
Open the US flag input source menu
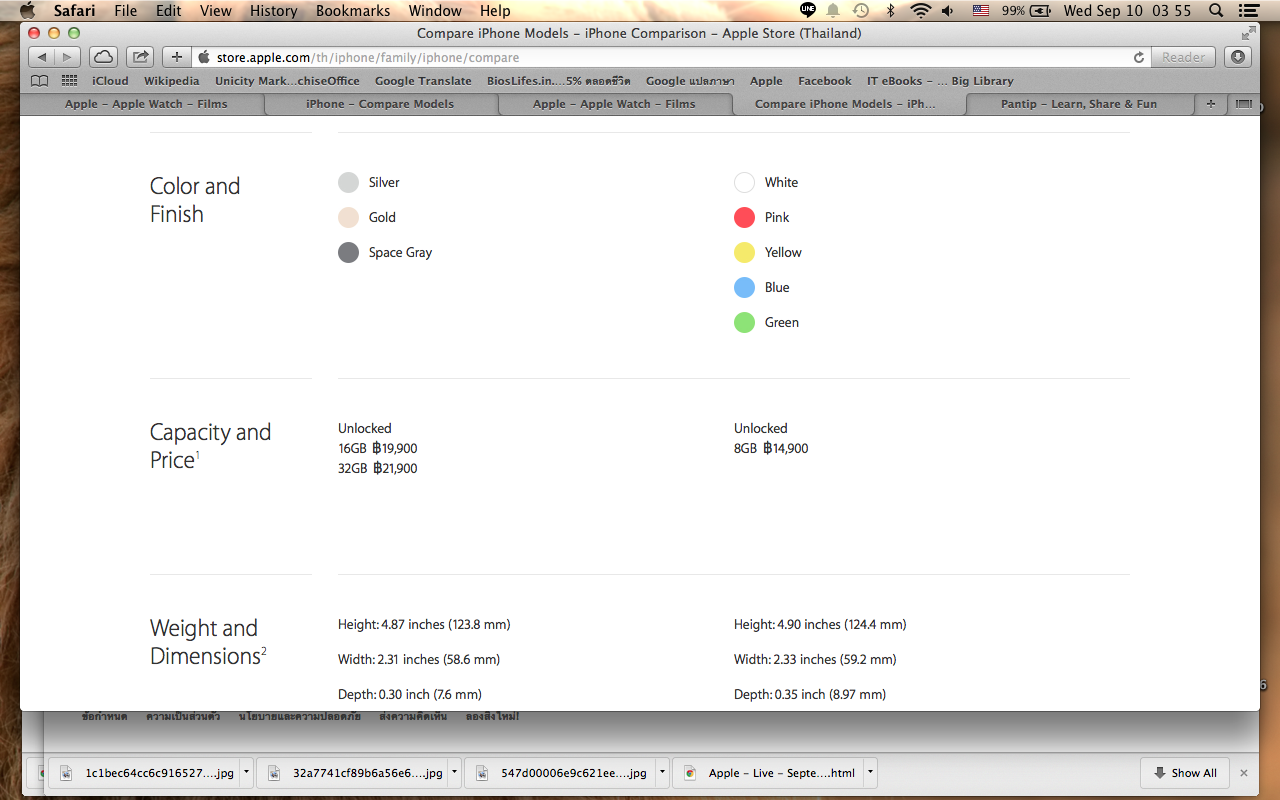click(x=981, y=11)
